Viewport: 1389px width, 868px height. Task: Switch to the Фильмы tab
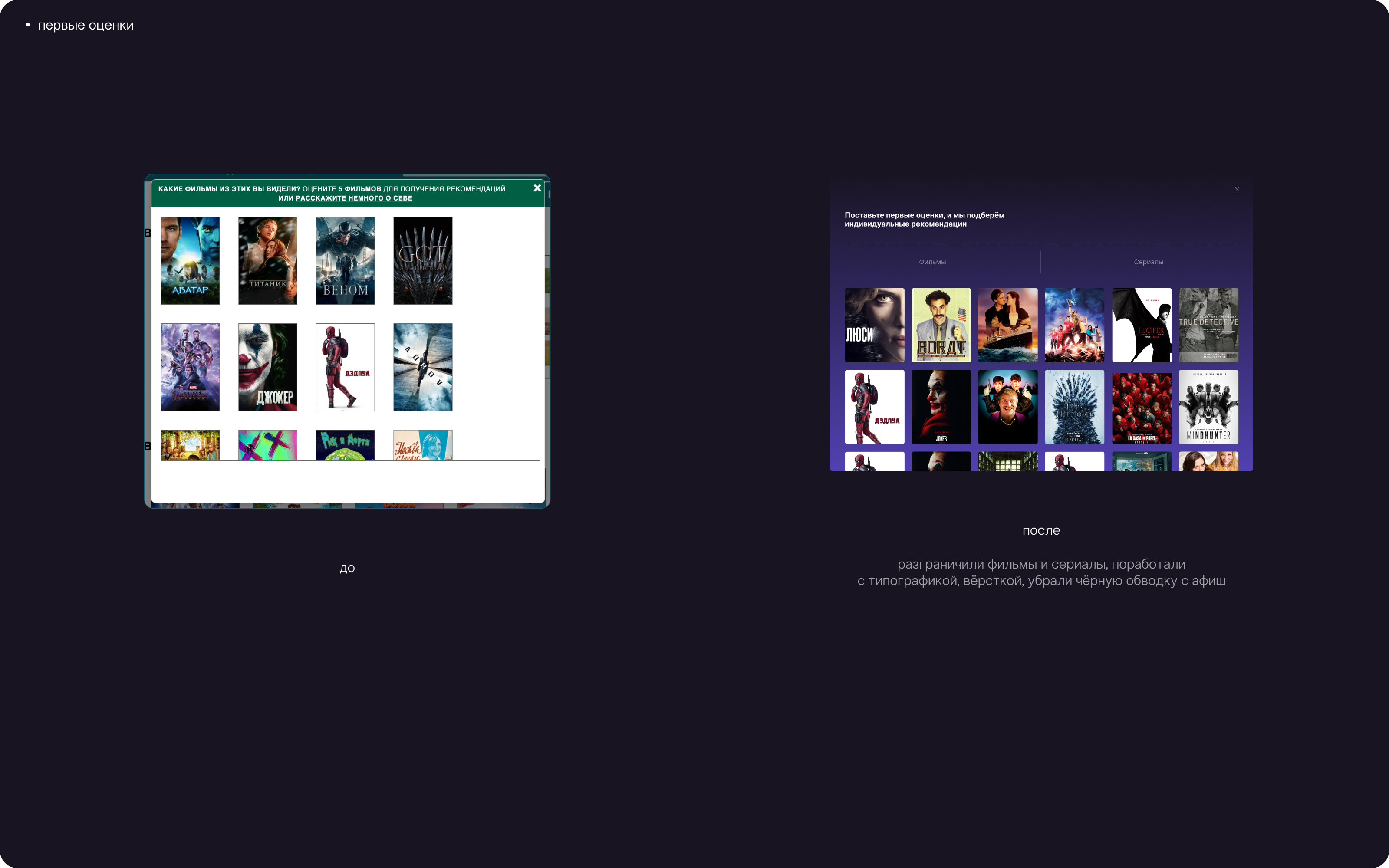[932, 262]
